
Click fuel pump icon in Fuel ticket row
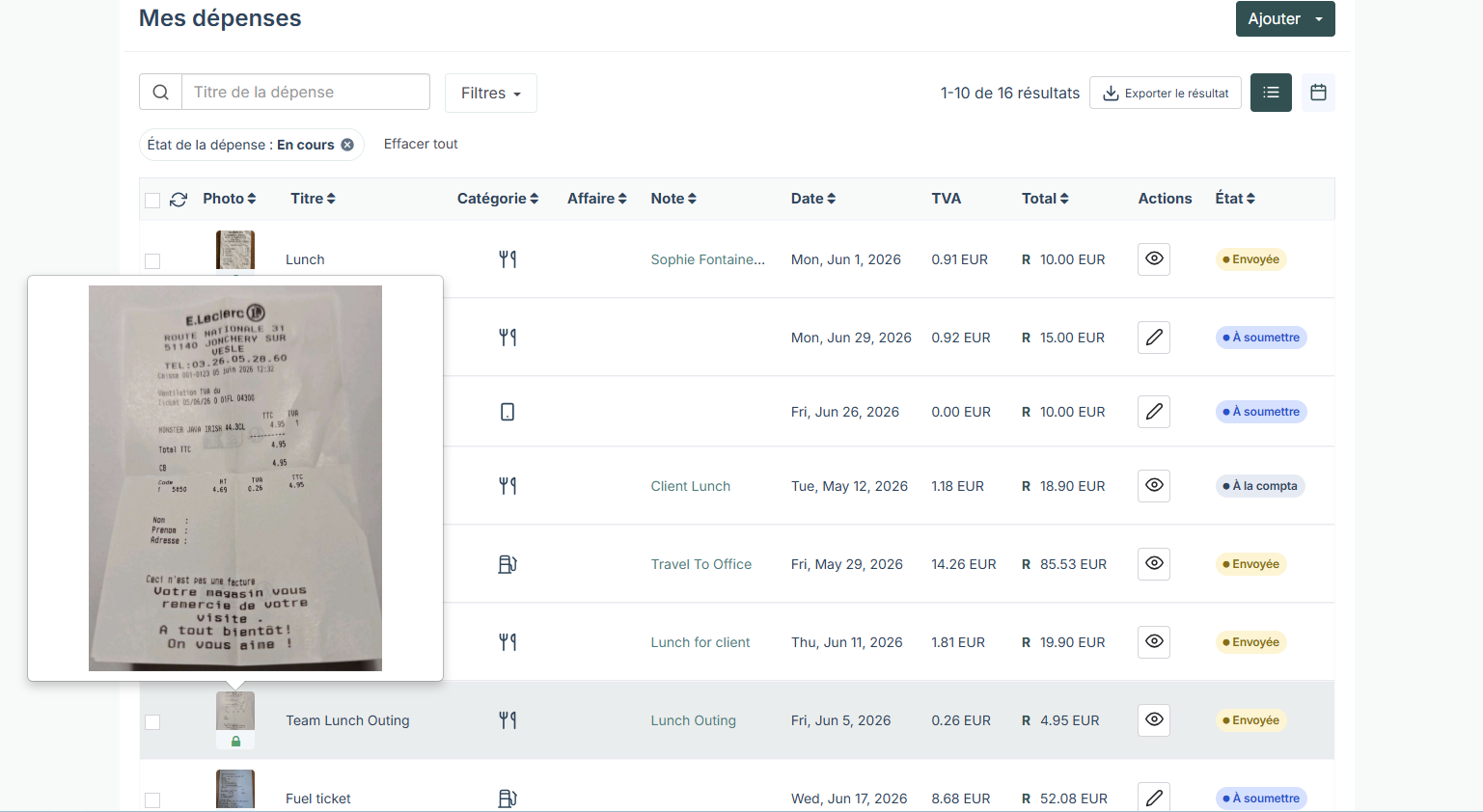click(x=508, y=798)
